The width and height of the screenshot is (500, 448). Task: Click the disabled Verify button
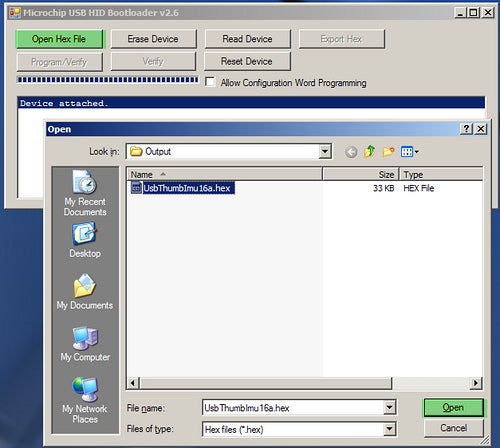point(153,61)
